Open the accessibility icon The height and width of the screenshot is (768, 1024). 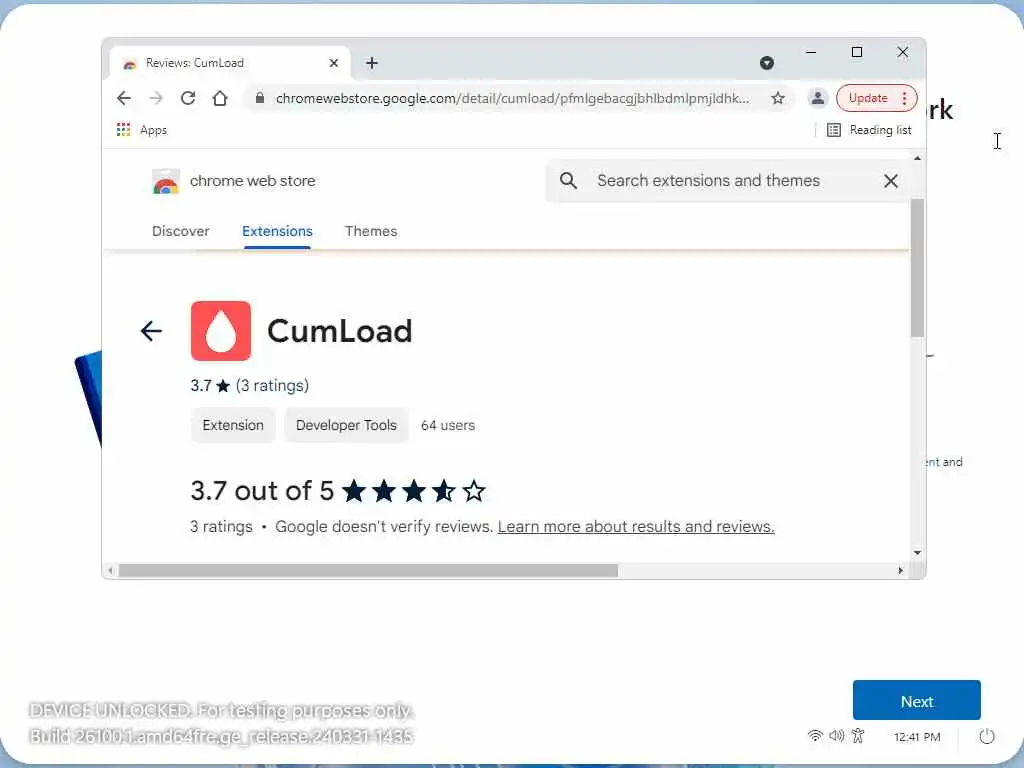tap(858, 736)
